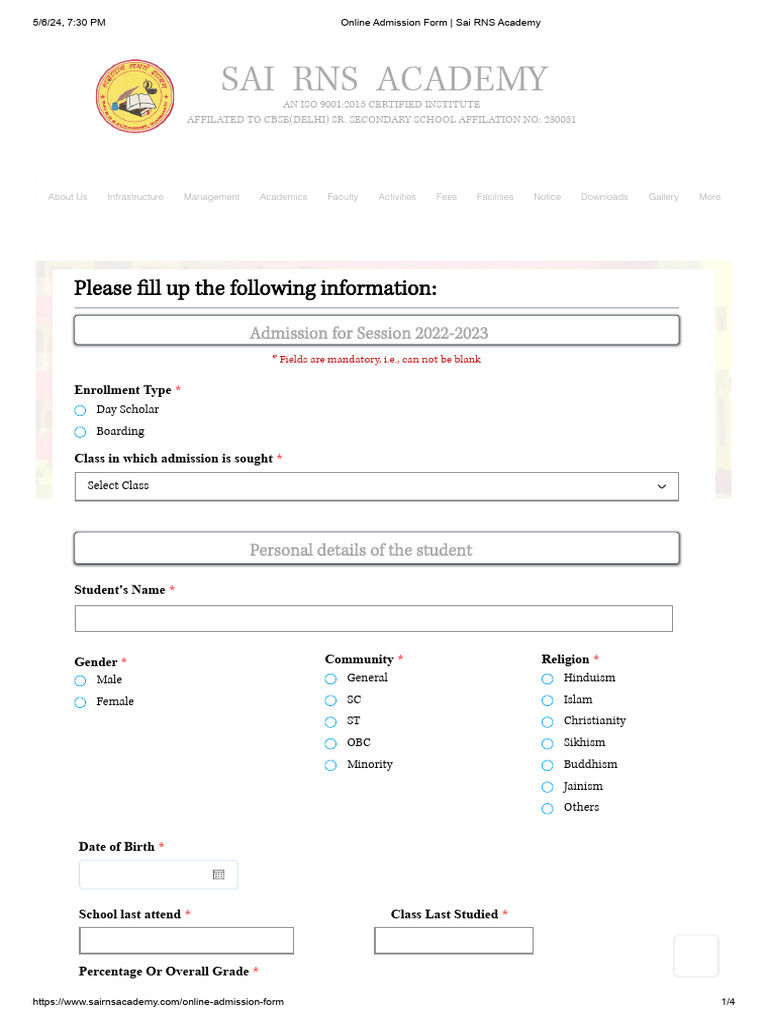
Task: Choose Boarding enrollment type
Action: click(80, 433)
